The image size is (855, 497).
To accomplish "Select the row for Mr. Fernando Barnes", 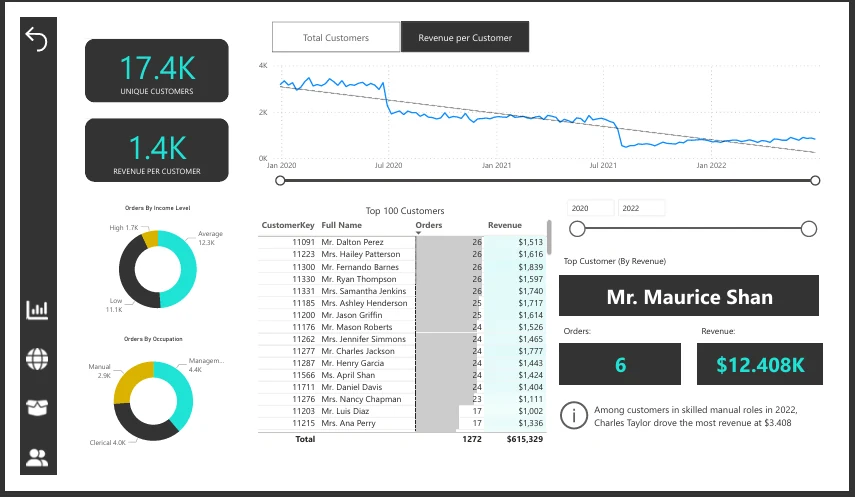I will (402, 267).
